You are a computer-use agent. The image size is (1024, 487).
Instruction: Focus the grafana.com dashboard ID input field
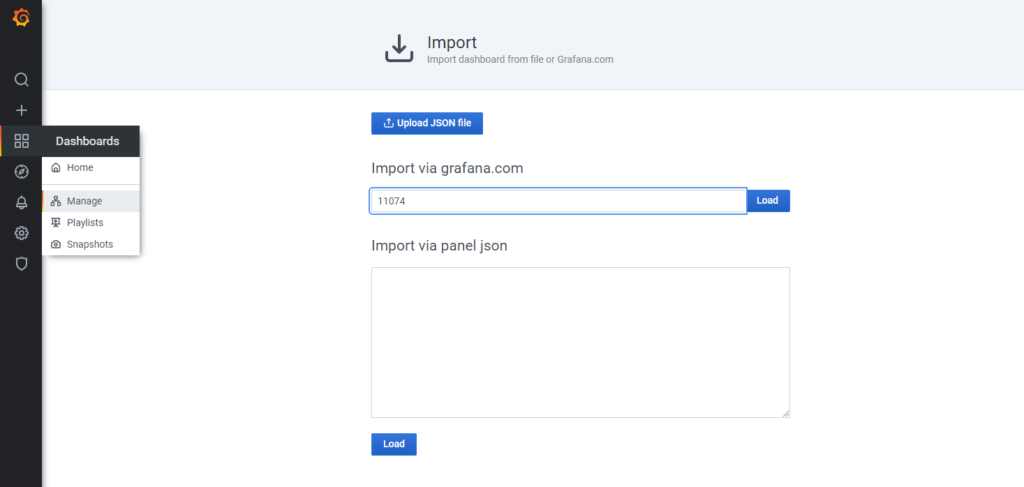(558, 201)
